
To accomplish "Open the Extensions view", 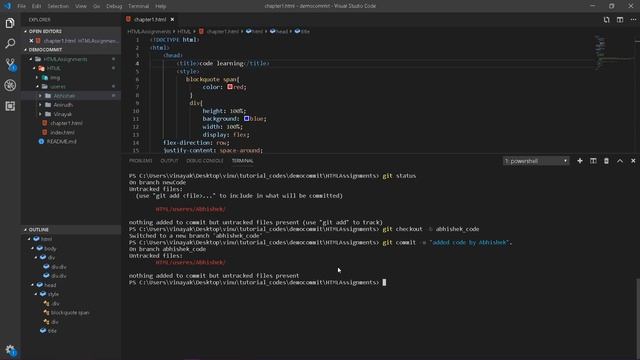I will [10, 106].
